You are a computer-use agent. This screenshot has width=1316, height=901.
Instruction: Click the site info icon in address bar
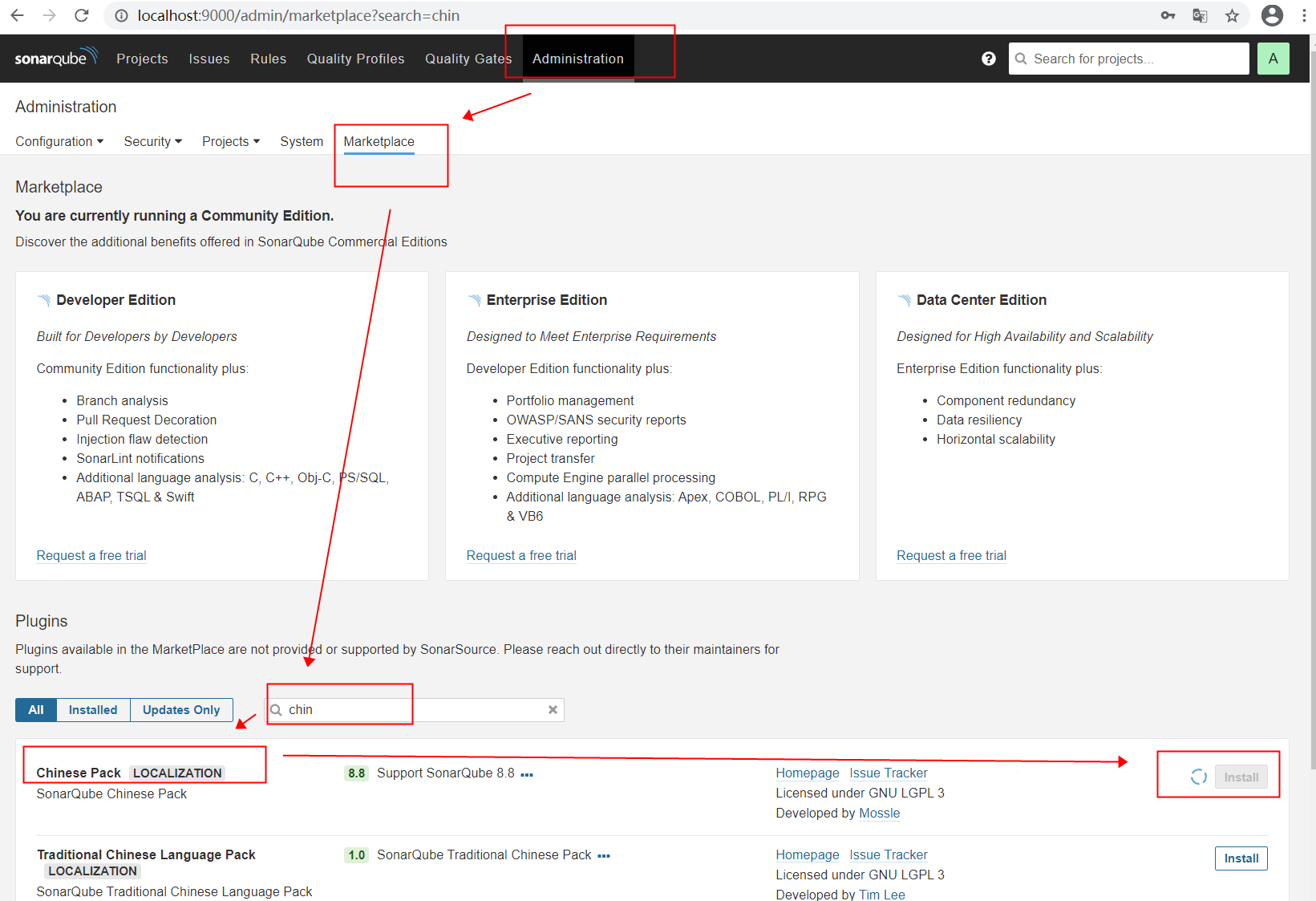[121, 16]
